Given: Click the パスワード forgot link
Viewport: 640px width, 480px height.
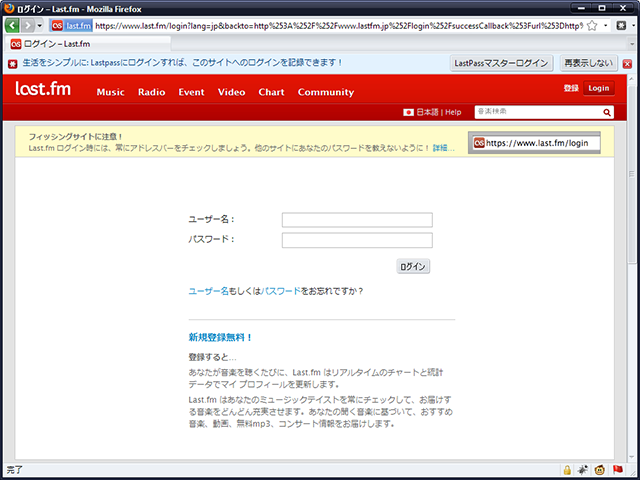Looking at the screenshot, I should [280, 291].
